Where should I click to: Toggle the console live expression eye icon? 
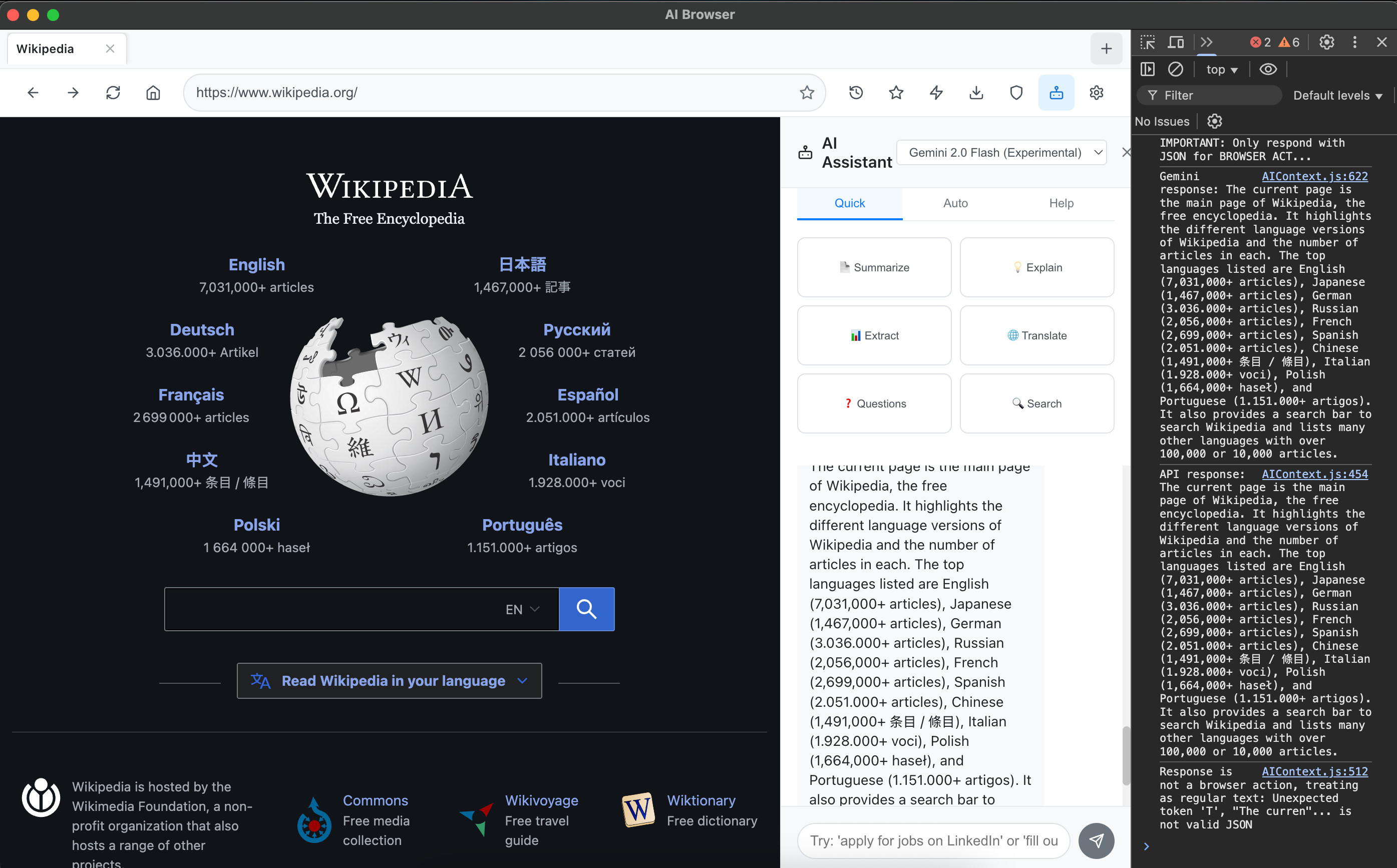pos(1268,70)
